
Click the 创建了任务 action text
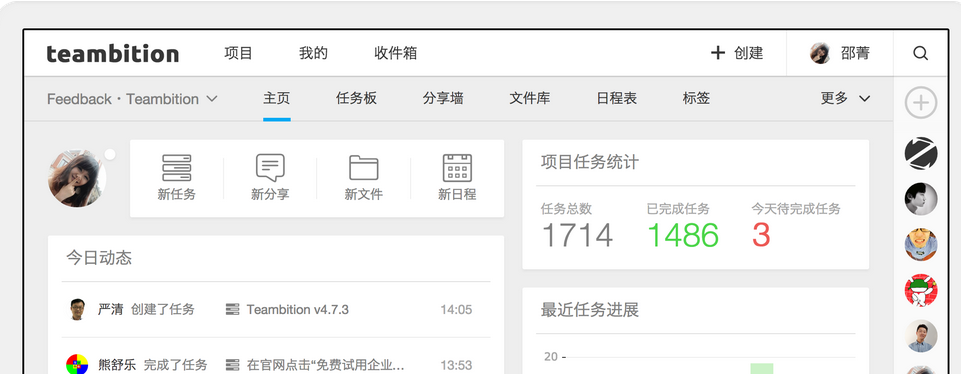coord(162,310)
